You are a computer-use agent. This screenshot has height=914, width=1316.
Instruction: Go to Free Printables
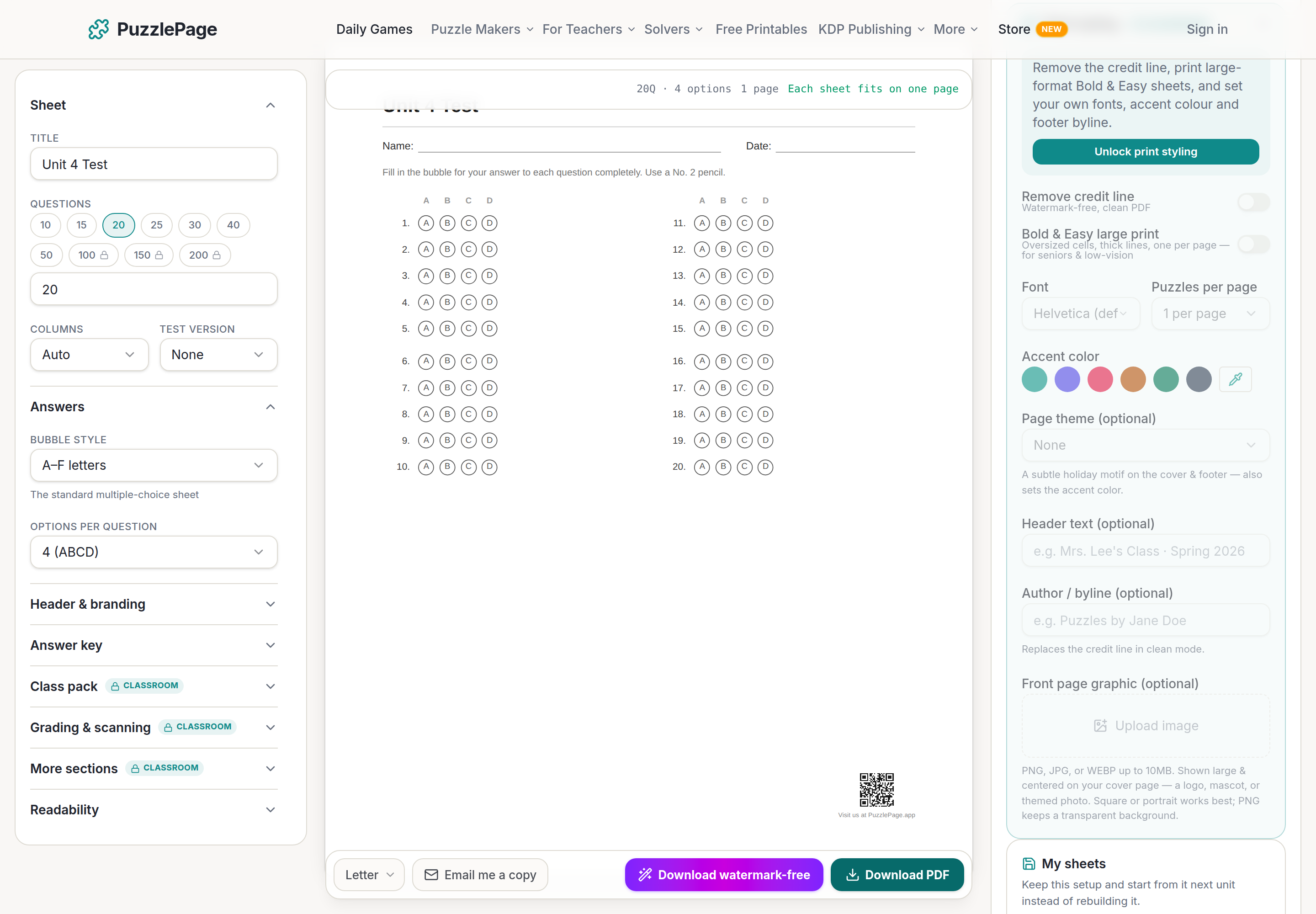point(761,29)
